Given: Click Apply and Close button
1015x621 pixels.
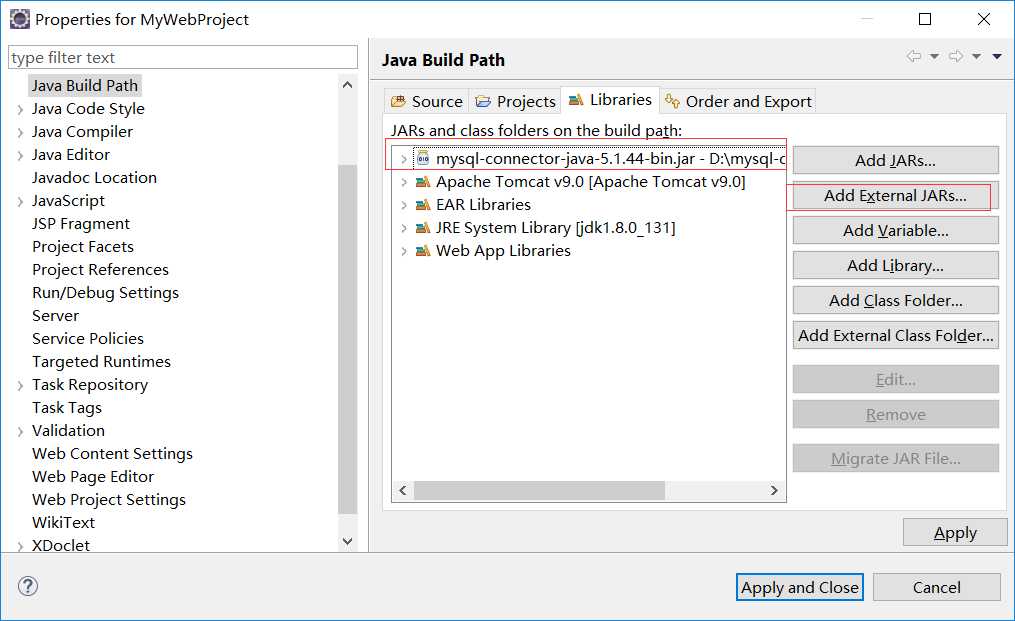Looking at the screenshot, I should (799, 587).
